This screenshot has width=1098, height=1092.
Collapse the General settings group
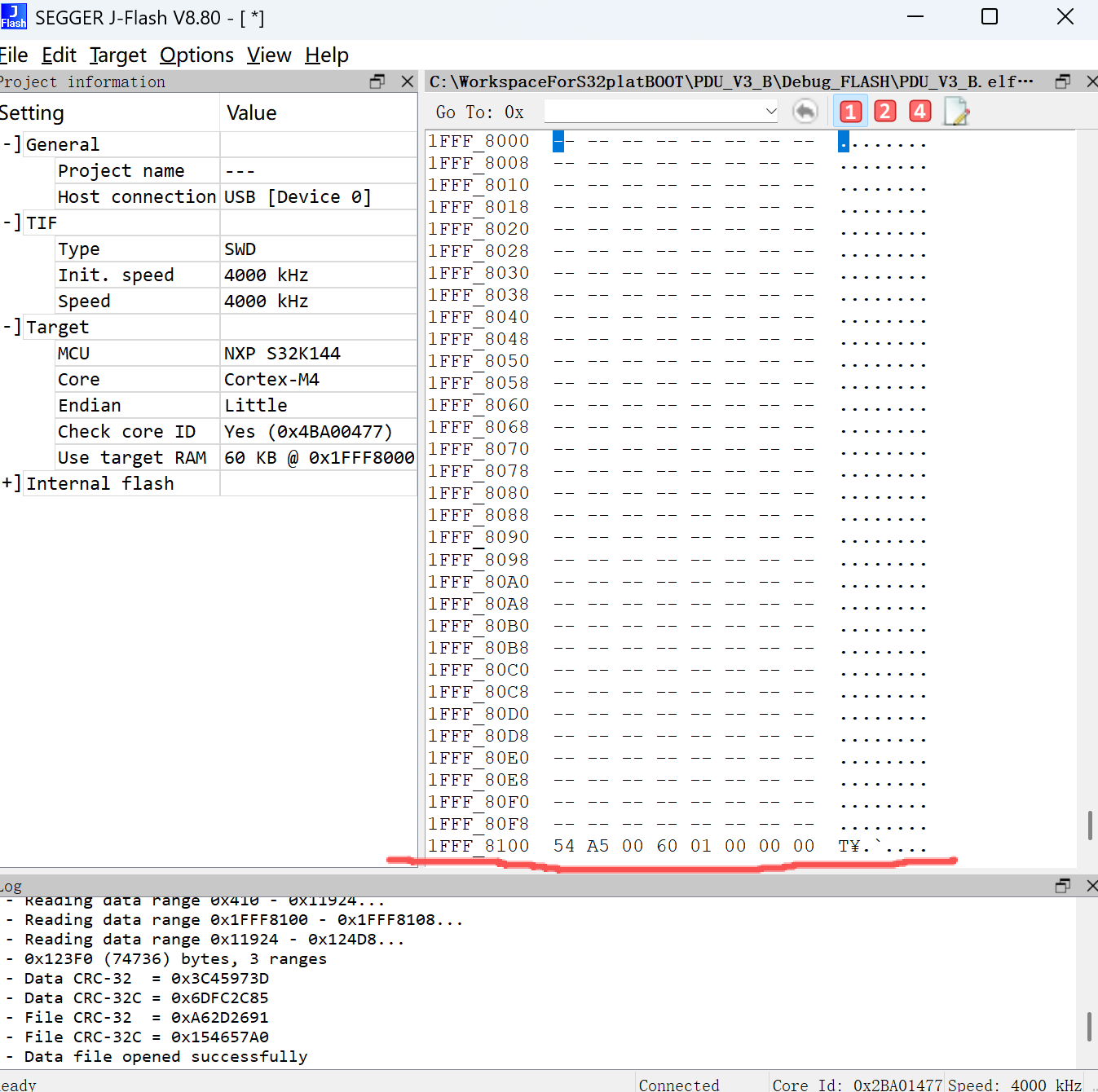[11, 144]
